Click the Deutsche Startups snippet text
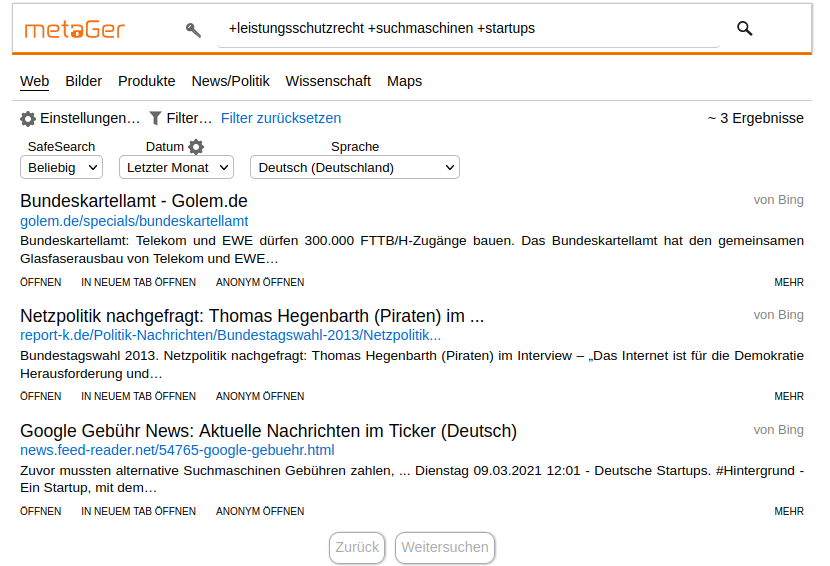830x566 pixels. pyautogui.click(x=412, y=479)
